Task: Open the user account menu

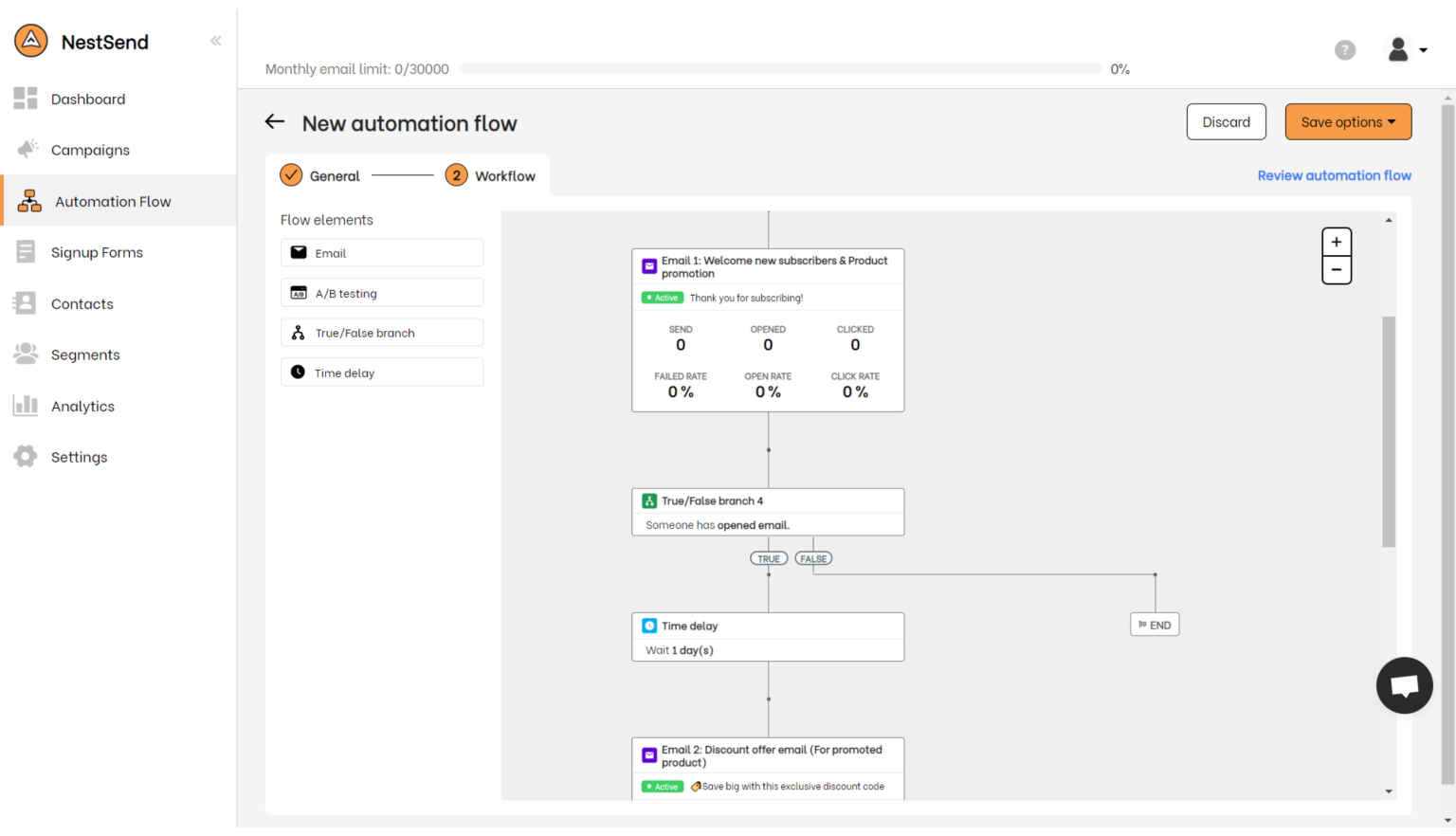Action: (x=1406, y=50)
